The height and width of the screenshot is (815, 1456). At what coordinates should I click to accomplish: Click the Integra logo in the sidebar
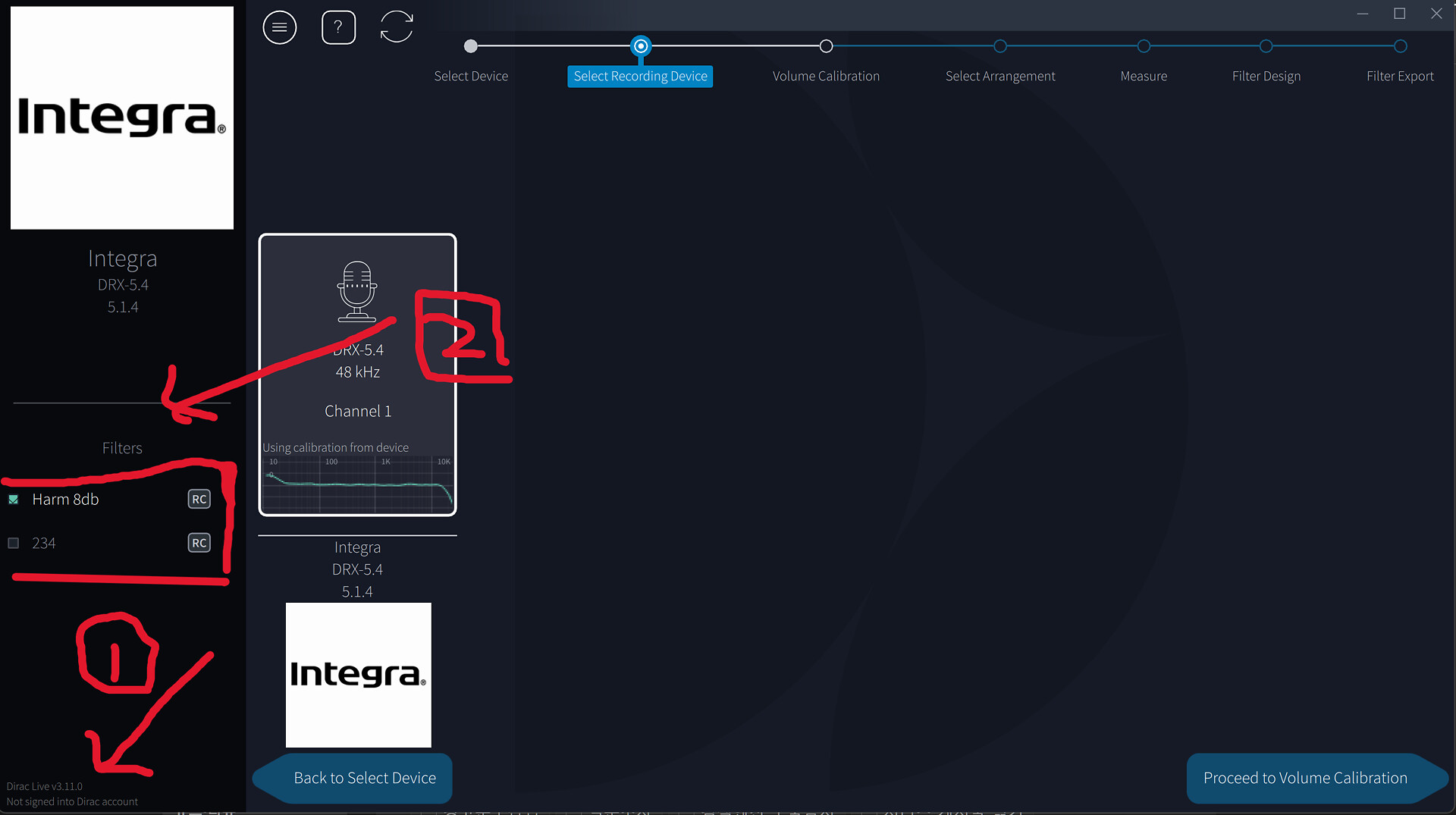click(122, 118)
